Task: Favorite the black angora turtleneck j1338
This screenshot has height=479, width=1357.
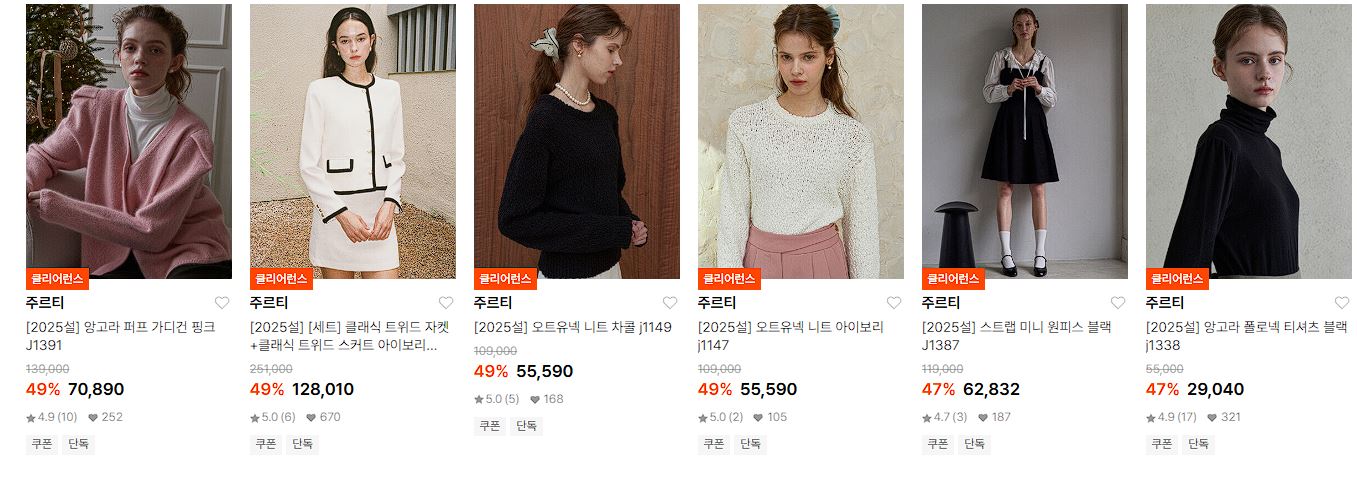Action: point(1342,303)
